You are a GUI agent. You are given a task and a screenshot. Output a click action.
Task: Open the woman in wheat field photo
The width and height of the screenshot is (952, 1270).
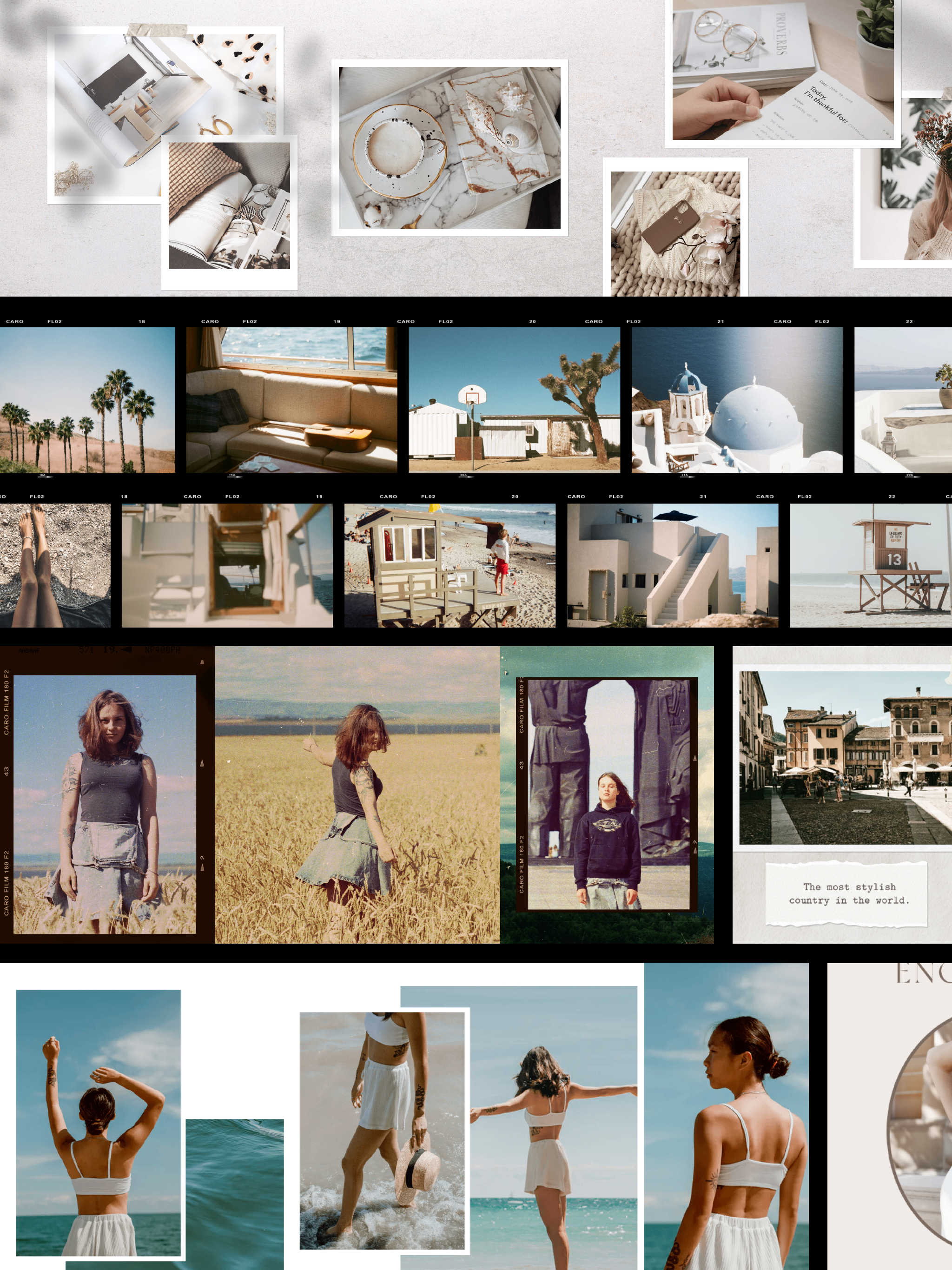[357, 795]
